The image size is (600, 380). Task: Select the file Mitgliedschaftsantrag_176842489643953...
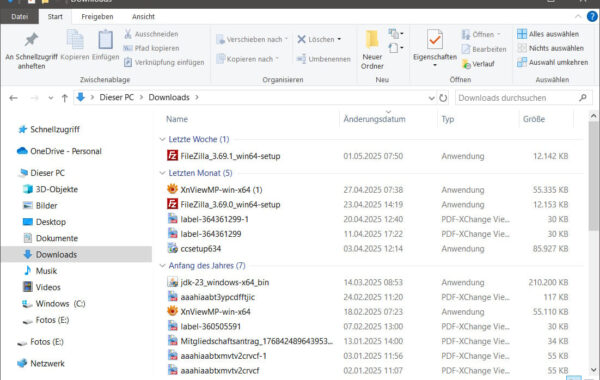click(x=256, y=341)
